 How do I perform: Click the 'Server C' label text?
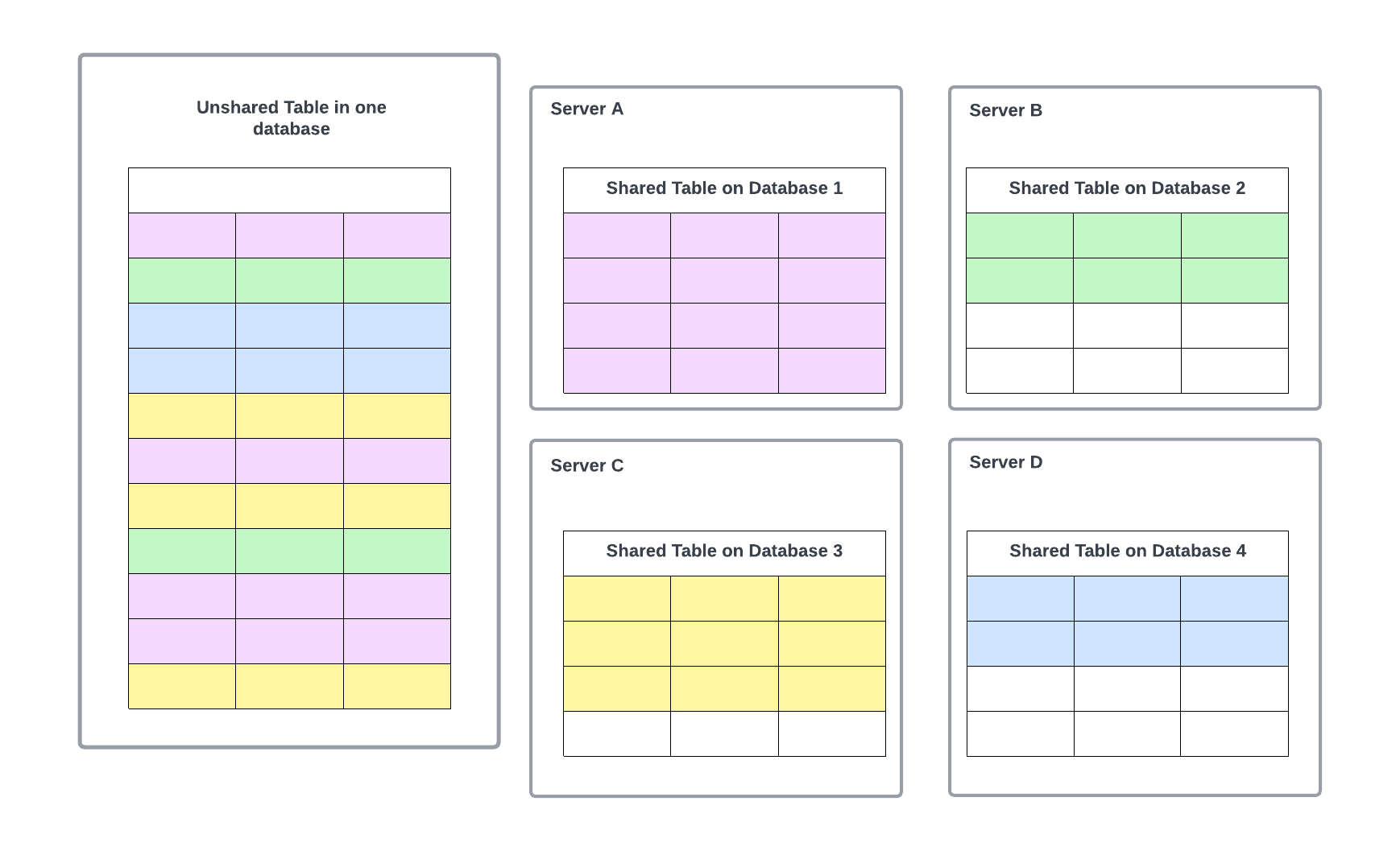click(x=586, y=465)
